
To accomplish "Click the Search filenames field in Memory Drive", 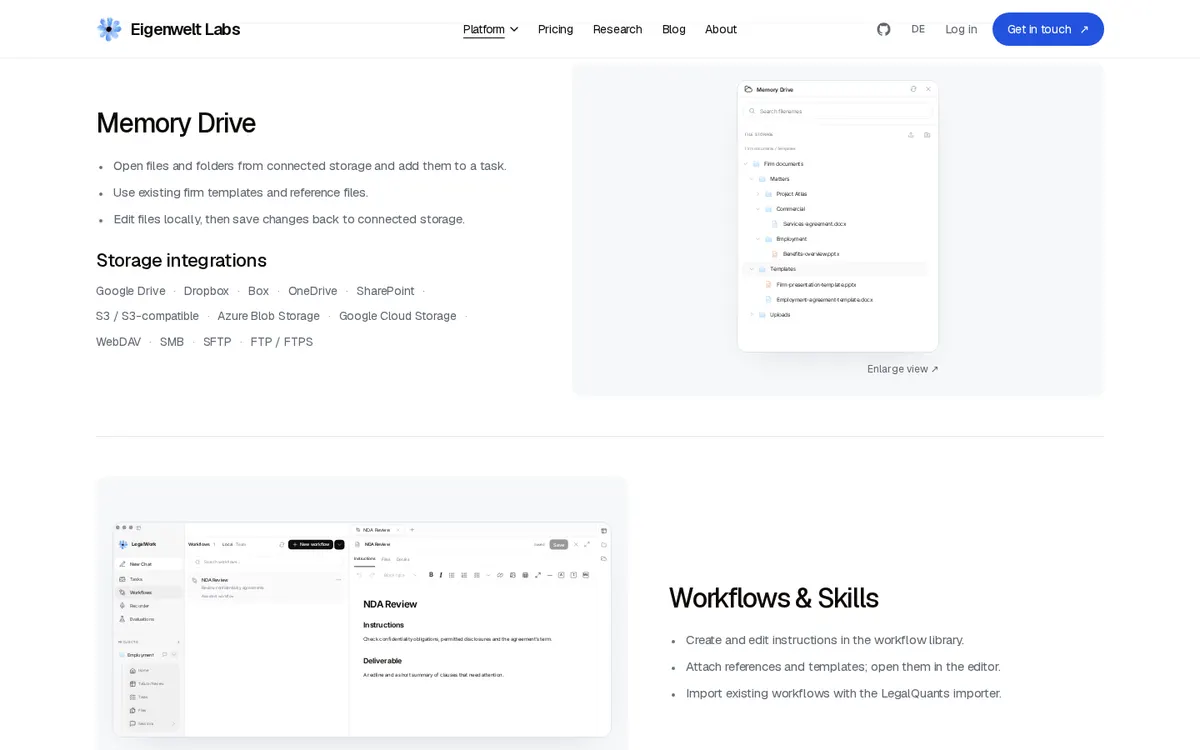I will pos(838,111).
